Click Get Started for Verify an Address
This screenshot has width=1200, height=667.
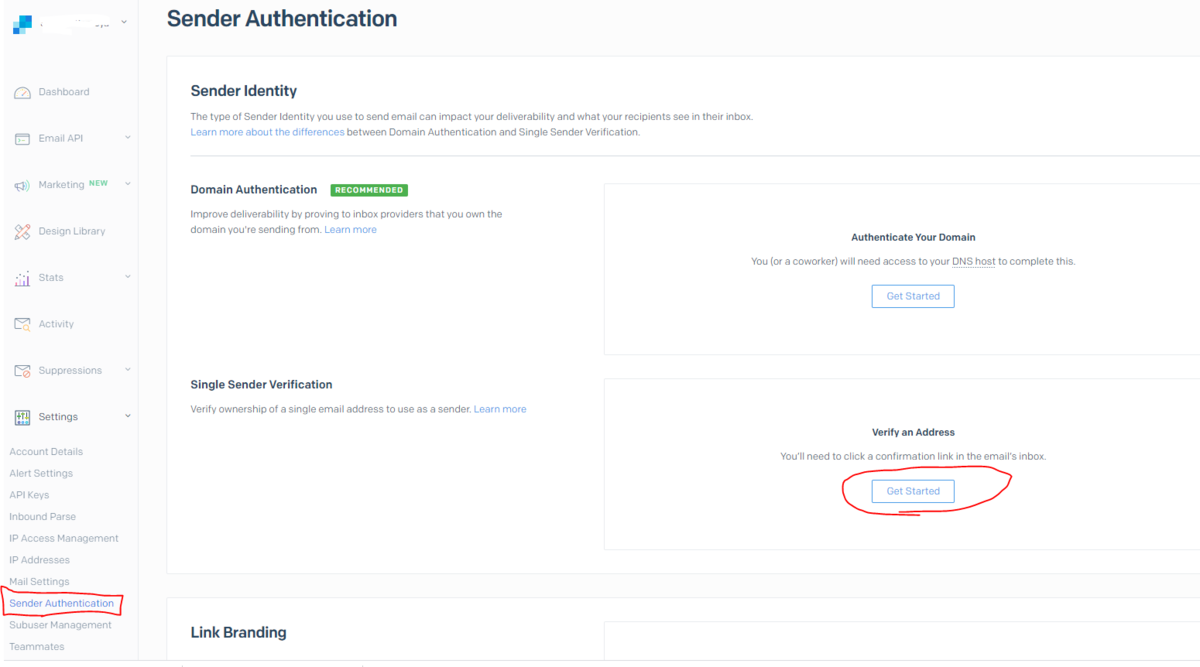913,491
